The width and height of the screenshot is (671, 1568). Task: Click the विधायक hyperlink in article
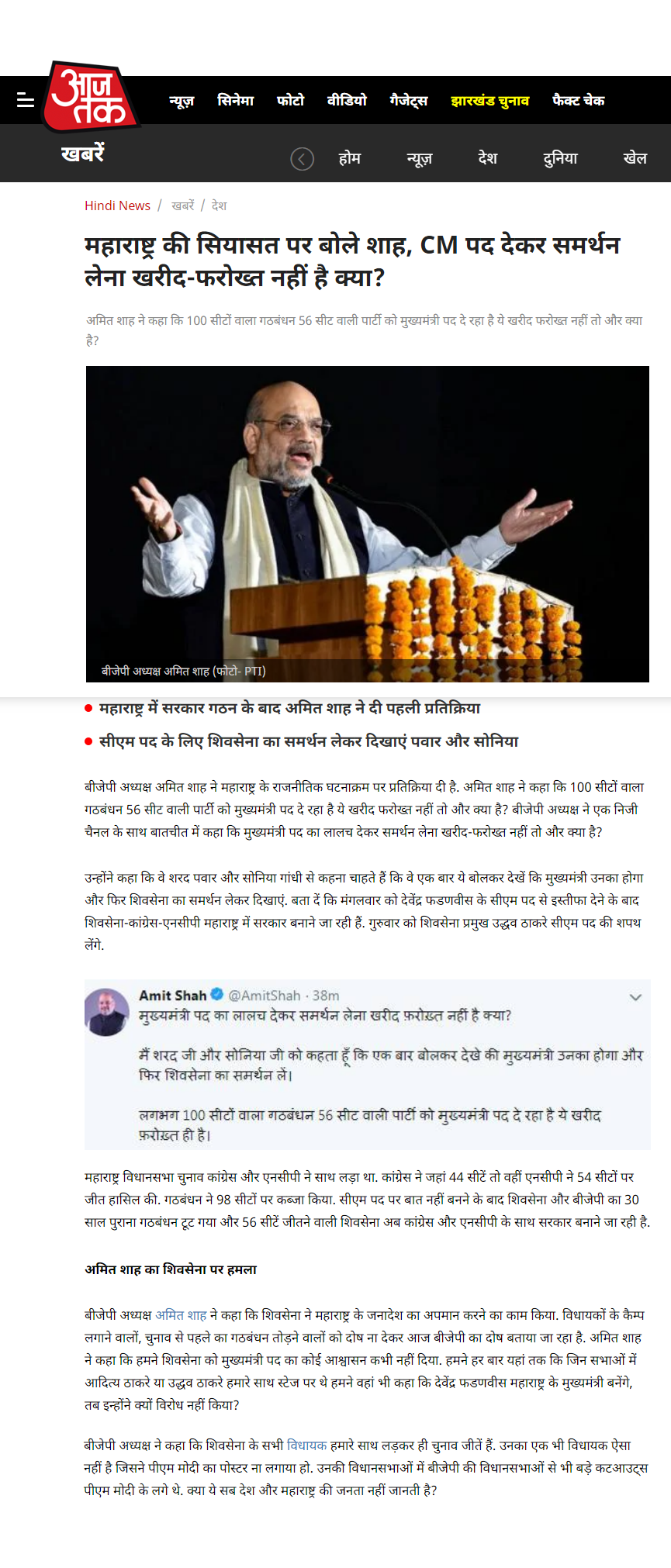pyautogui.click(x=306, y=1445)
